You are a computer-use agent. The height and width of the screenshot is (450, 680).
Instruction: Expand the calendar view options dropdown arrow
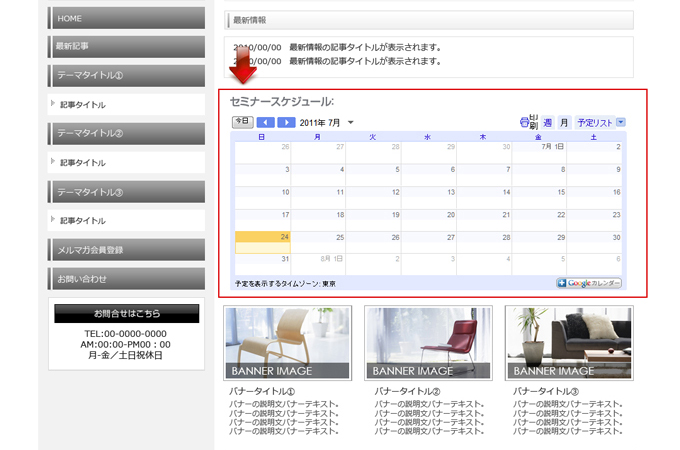[621, 122]
